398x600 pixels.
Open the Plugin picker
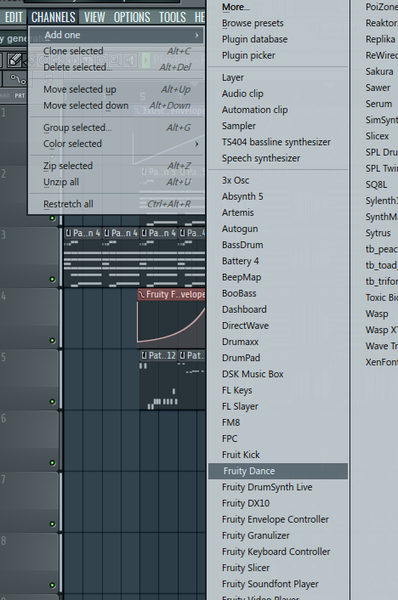point(248,55)
